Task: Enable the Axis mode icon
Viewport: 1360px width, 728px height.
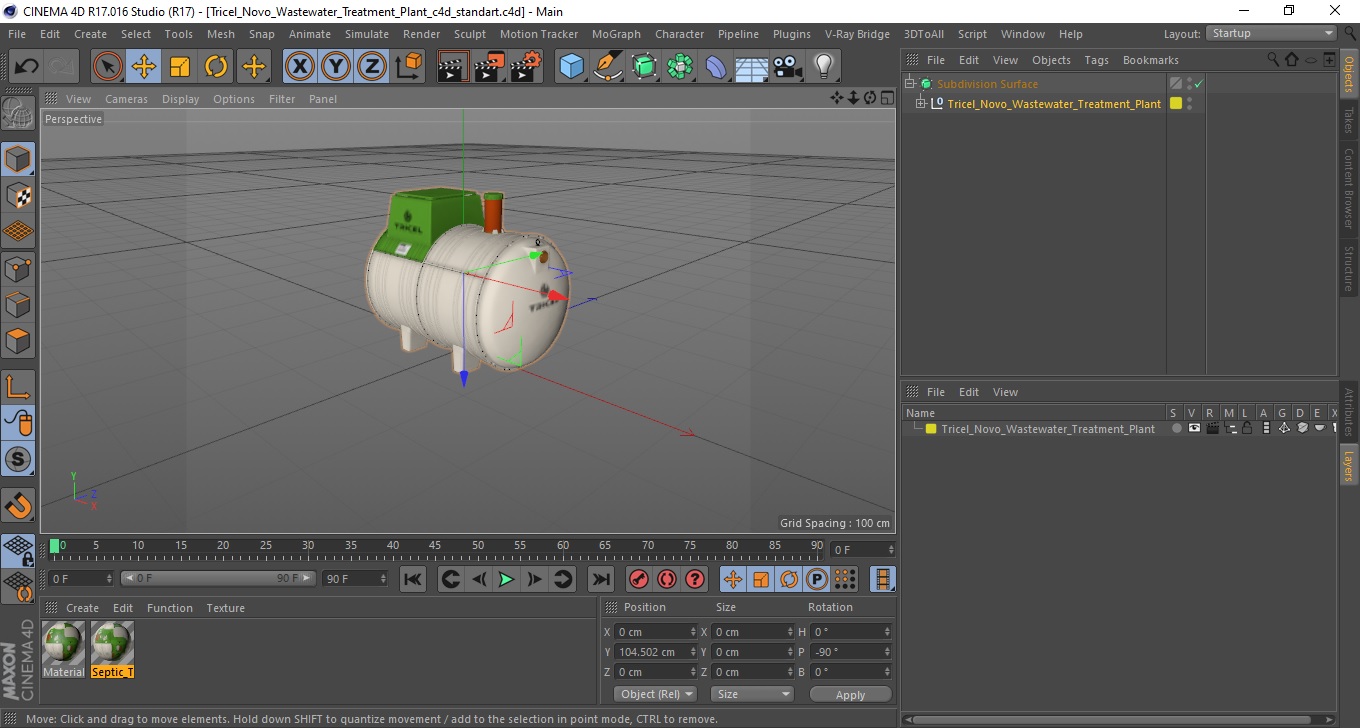Action: [x=18, y=386]
